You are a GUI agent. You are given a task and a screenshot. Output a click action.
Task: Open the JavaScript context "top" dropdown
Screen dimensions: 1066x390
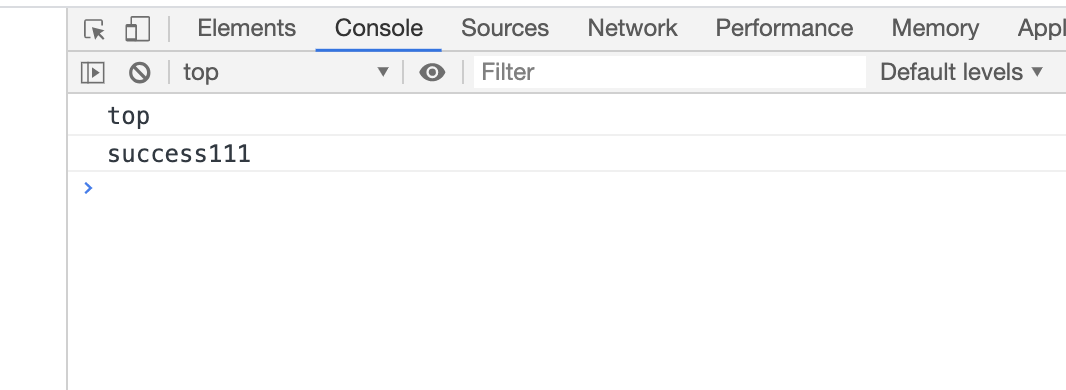click(x=286, y=72)
